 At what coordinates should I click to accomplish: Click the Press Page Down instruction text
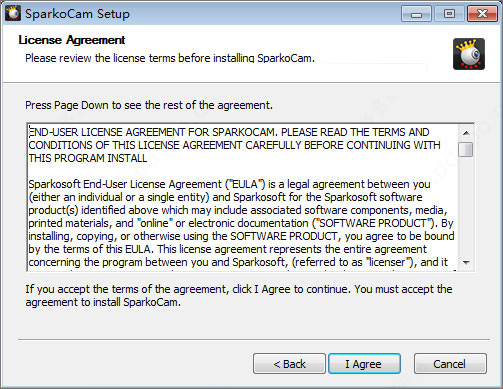(x=149, y=105)
